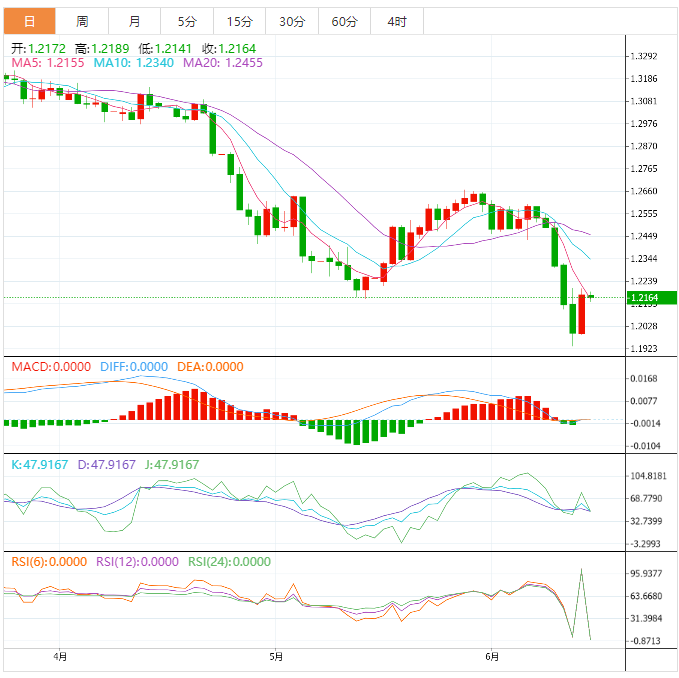Image resolution: width=679 pixels, height=678 pixels.
Task: Click the MA5 moving average label
Action: 47,63
